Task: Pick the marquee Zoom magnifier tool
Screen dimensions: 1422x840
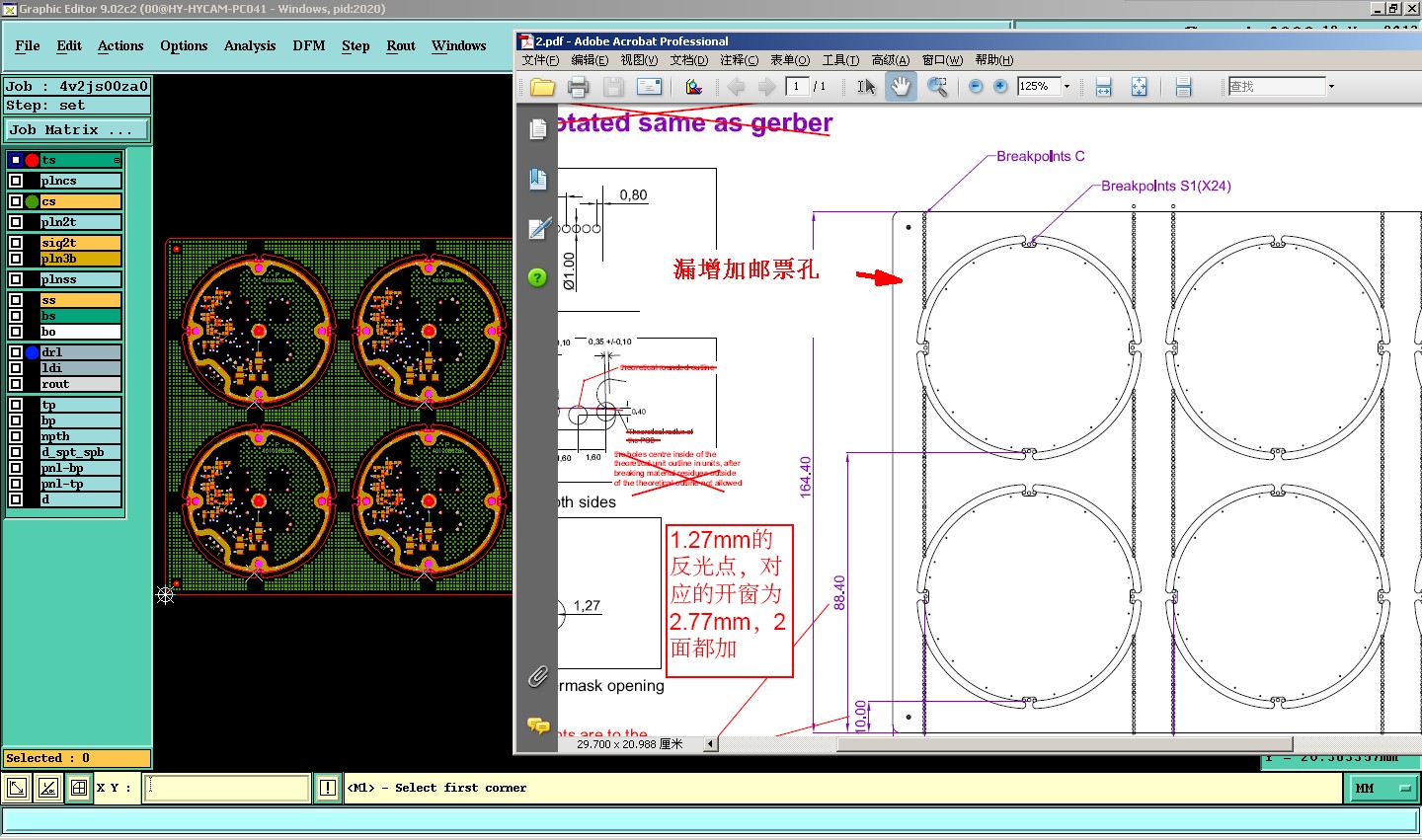Action: point(937,87)
